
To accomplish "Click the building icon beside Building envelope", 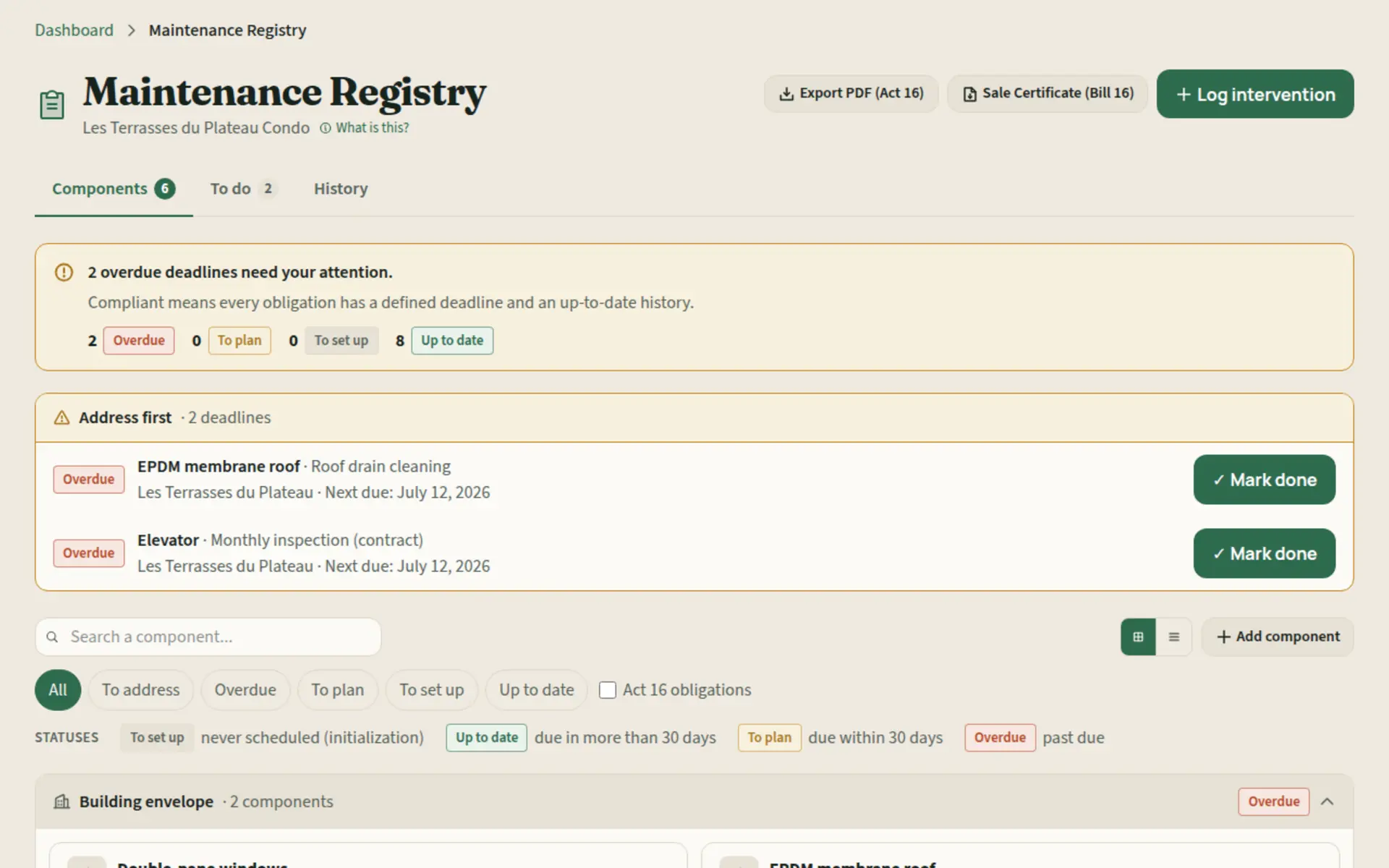I will click(x=62, y=801).
